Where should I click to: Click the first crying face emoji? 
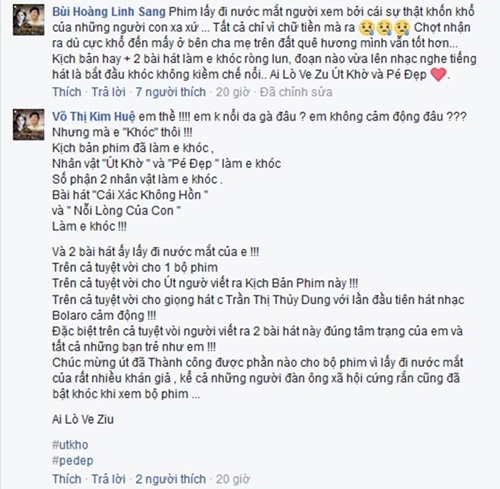click(367, 29)
